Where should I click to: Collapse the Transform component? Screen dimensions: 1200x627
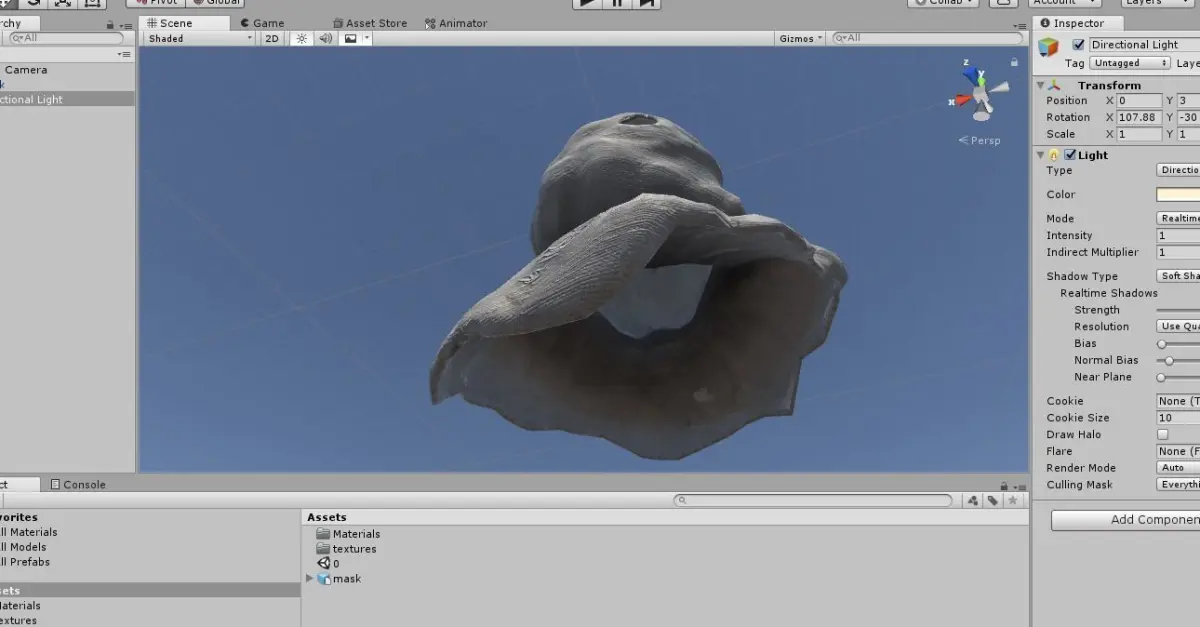pyautogui.click(x=1041, y=85)
